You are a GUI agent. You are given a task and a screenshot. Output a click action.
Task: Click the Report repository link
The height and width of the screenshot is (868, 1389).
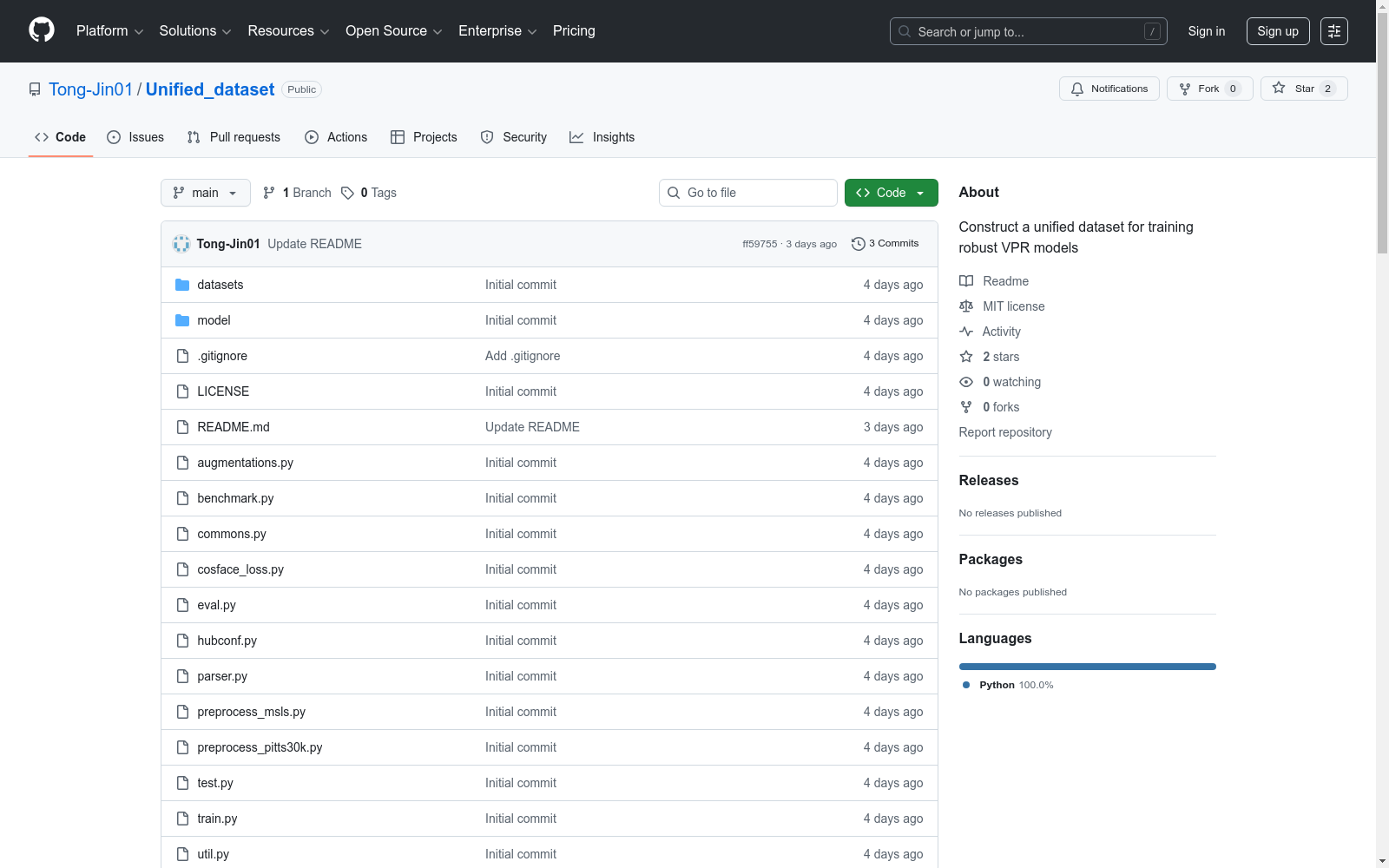1005,432
